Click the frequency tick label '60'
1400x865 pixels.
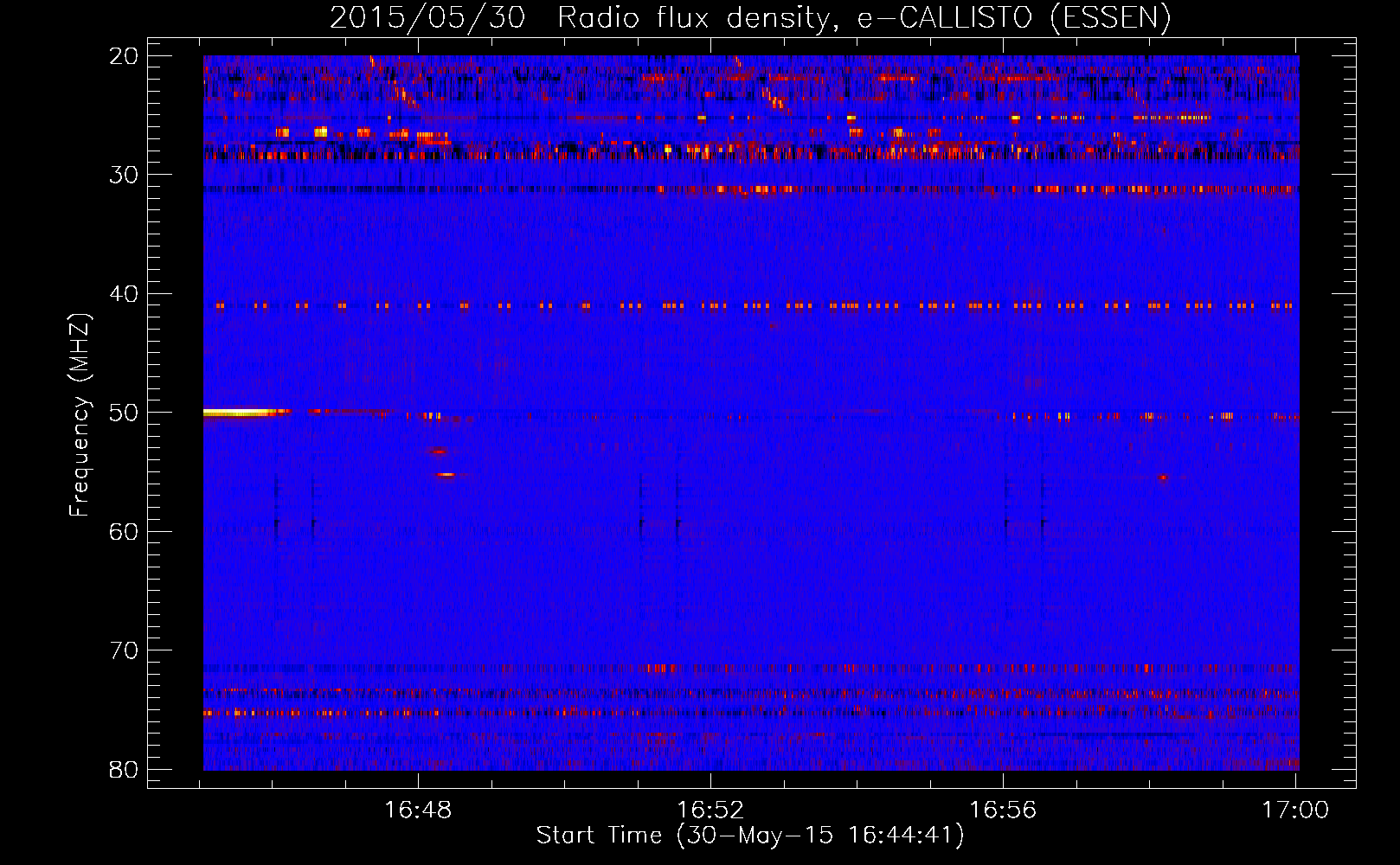[124, 531]
